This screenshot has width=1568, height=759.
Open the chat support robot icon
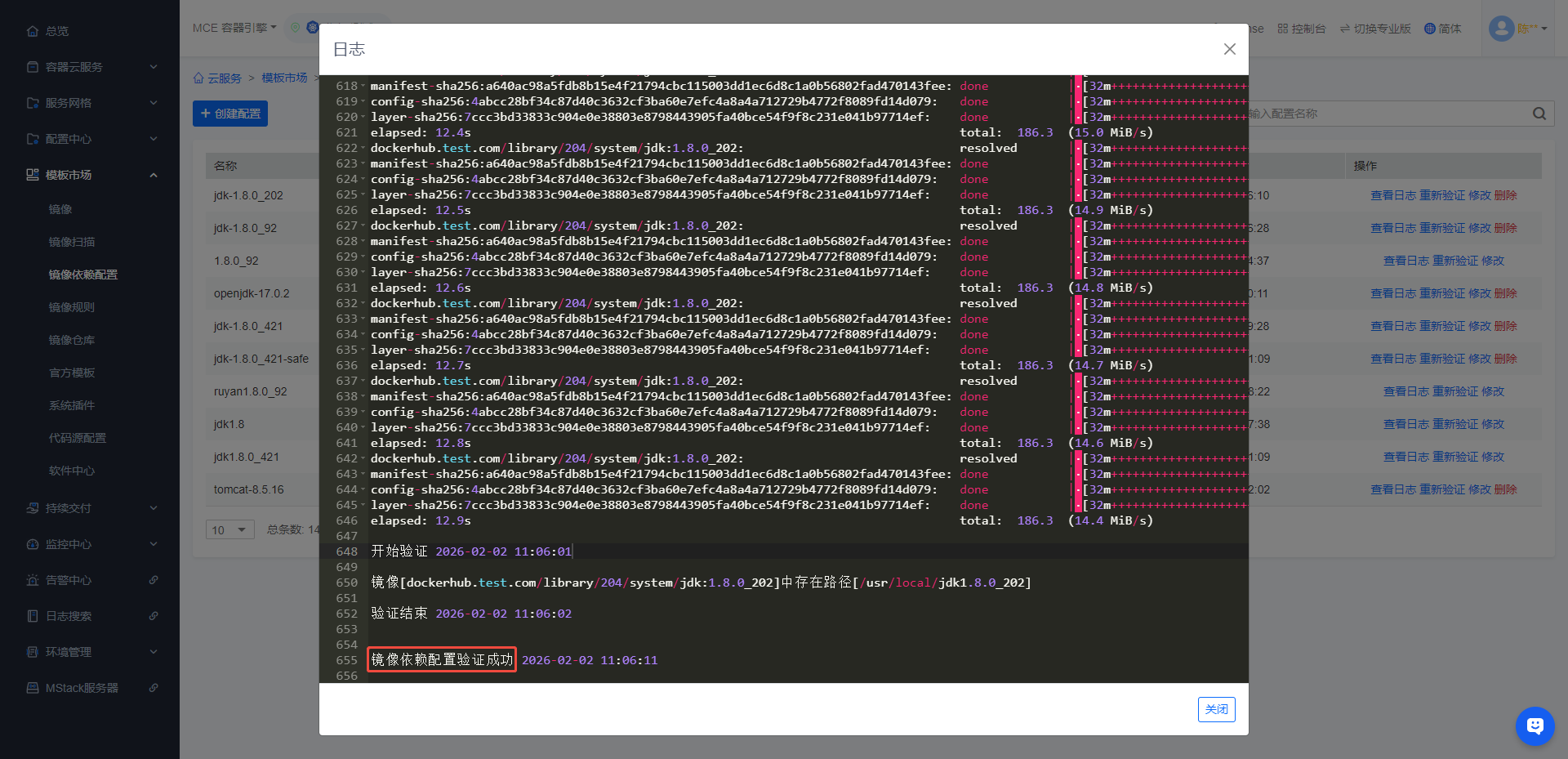tap(1535, 726)
